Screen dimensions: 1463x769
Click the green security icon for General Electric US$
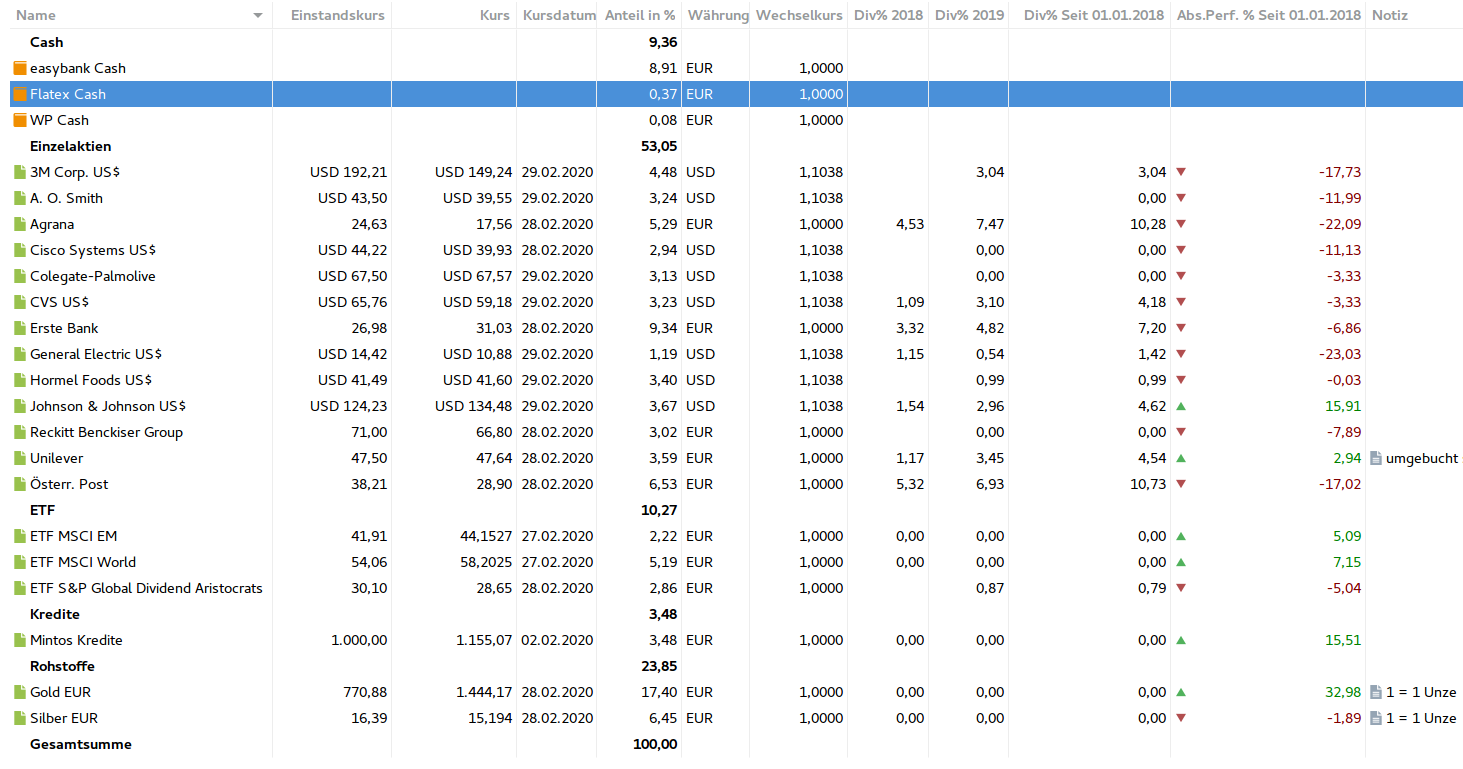pos(20,354)
